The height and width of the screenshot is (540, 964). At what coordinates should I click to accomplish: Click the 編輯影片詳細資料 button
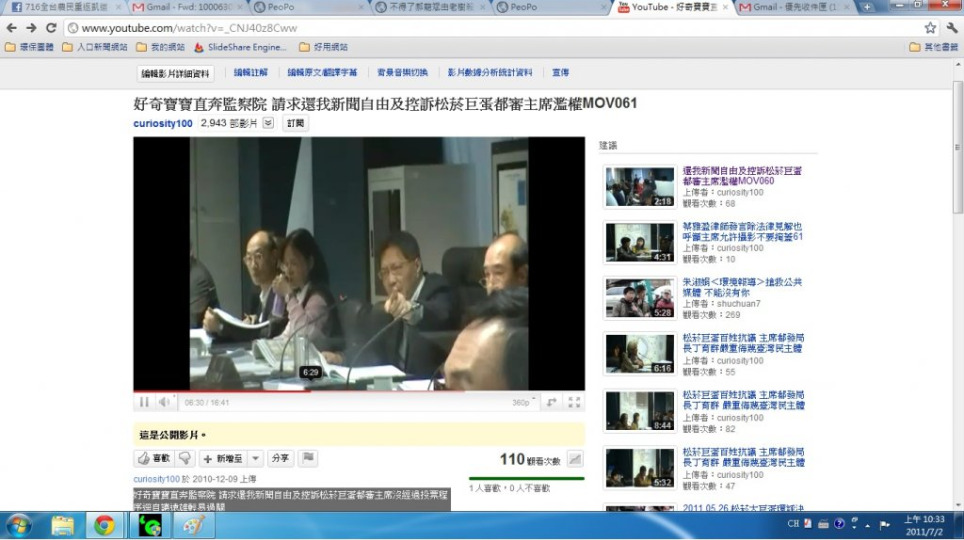pos(175,73)
